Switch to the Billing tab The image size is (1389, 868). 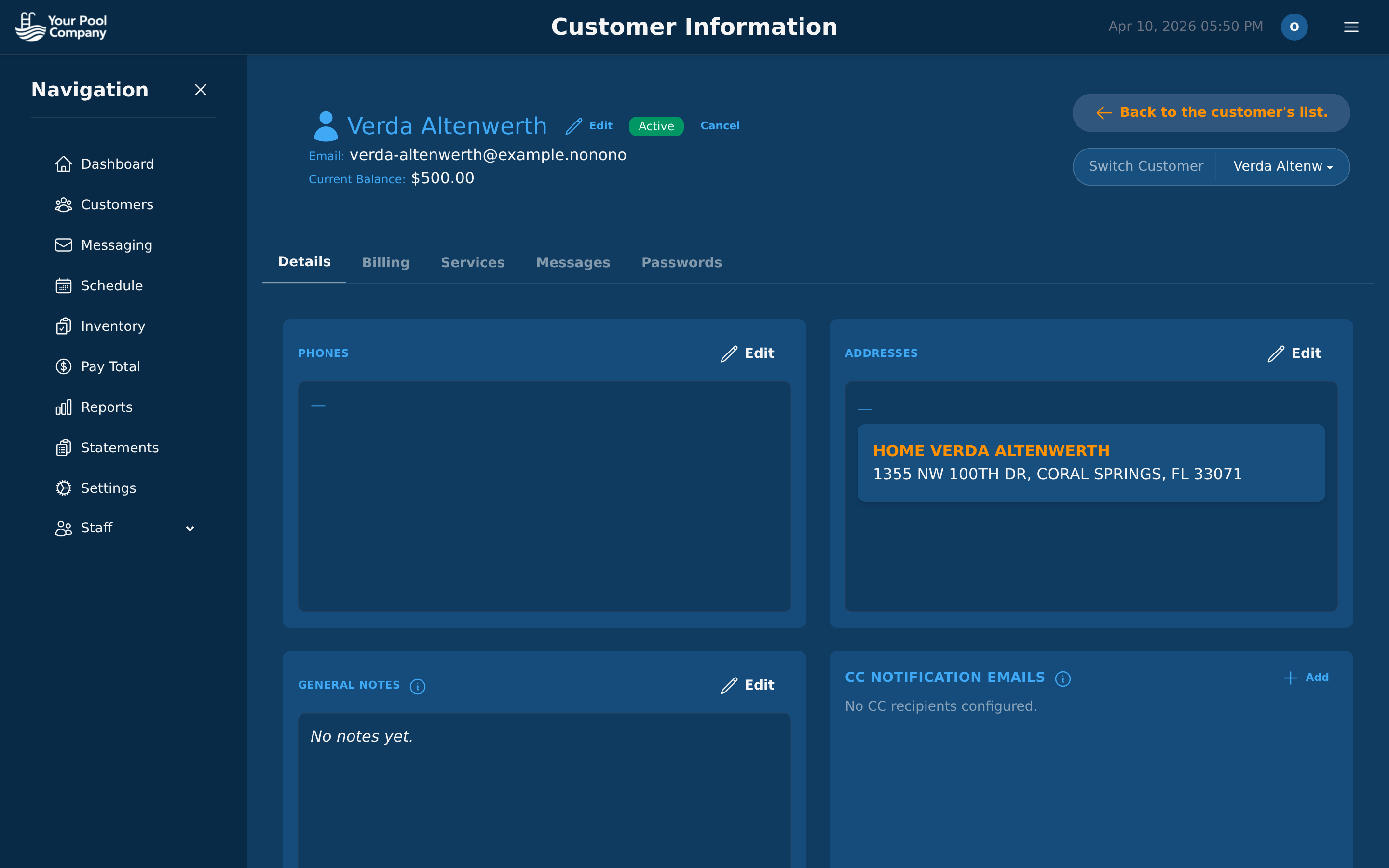[x=385, y=262]
